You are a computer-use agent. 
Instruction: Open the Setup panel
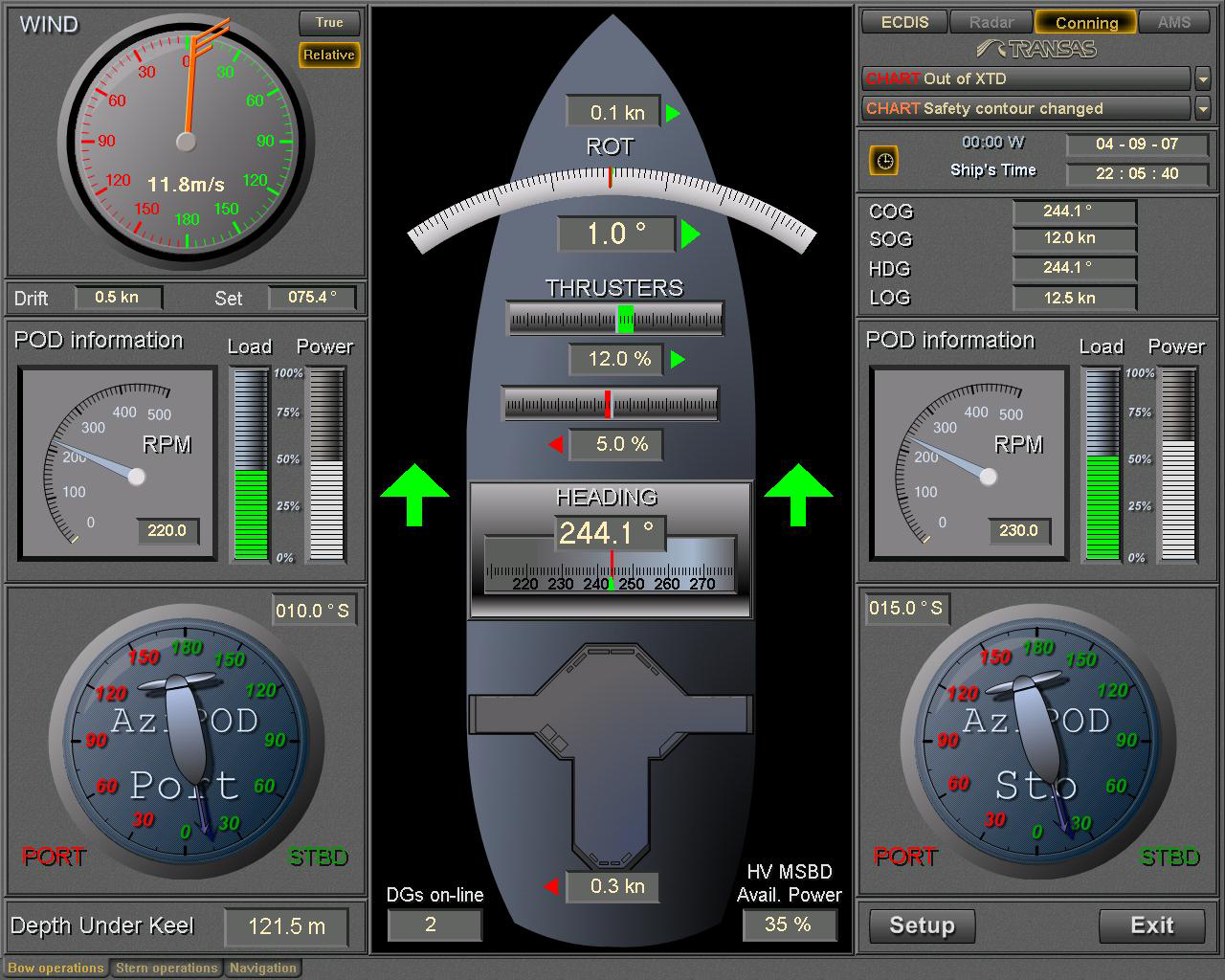pyautogui.click(x=921, y=925)
